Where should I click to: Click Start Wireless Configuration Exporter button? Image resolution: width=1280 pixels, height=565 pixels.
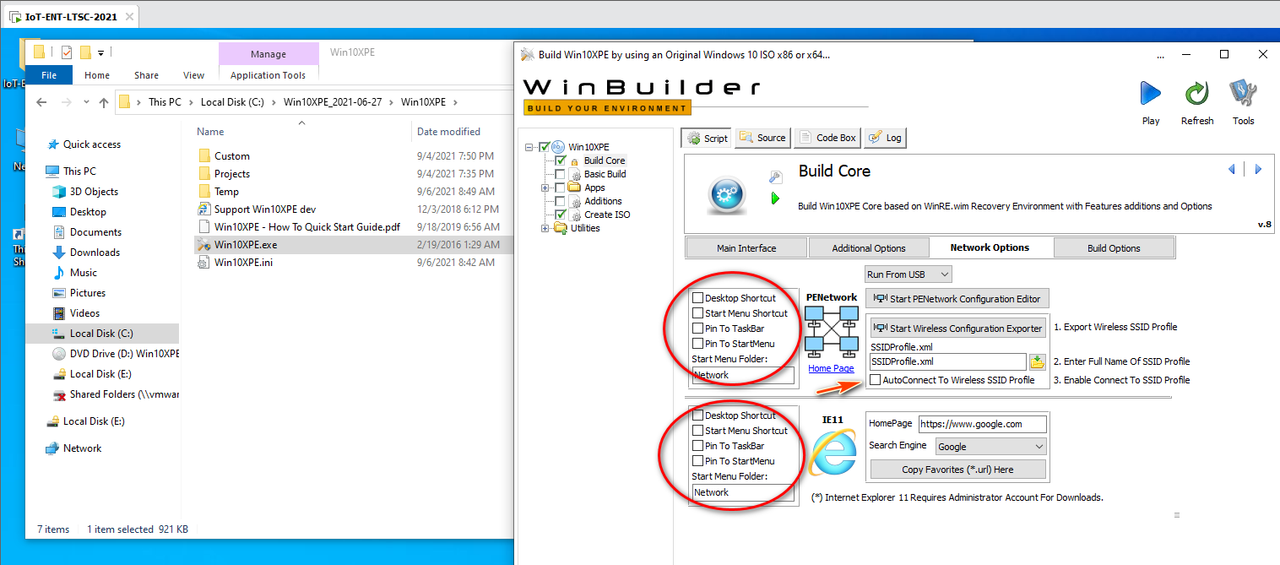coord(958,328)
